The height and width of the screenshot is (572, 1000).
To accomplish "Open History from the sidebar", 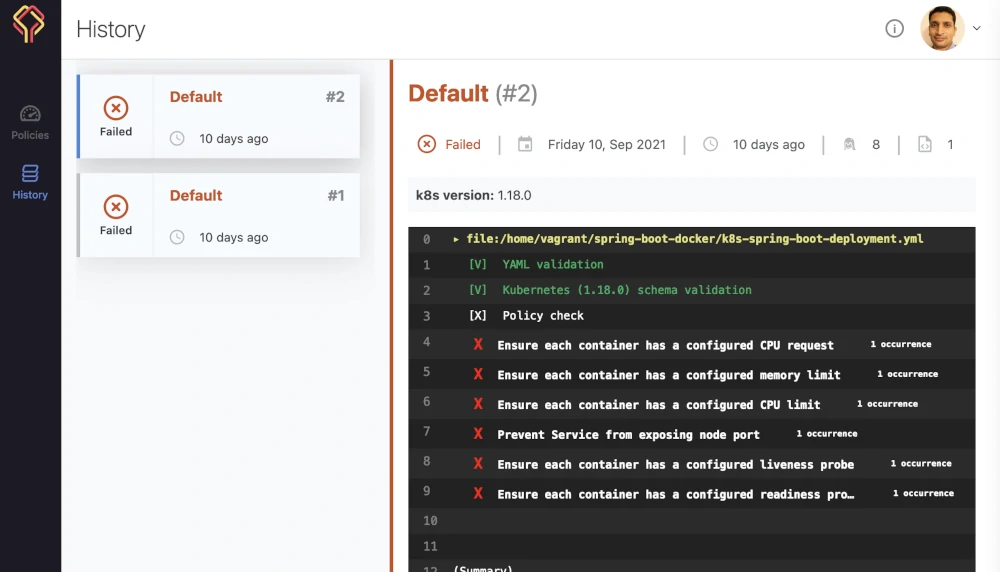I will [30, 182].
